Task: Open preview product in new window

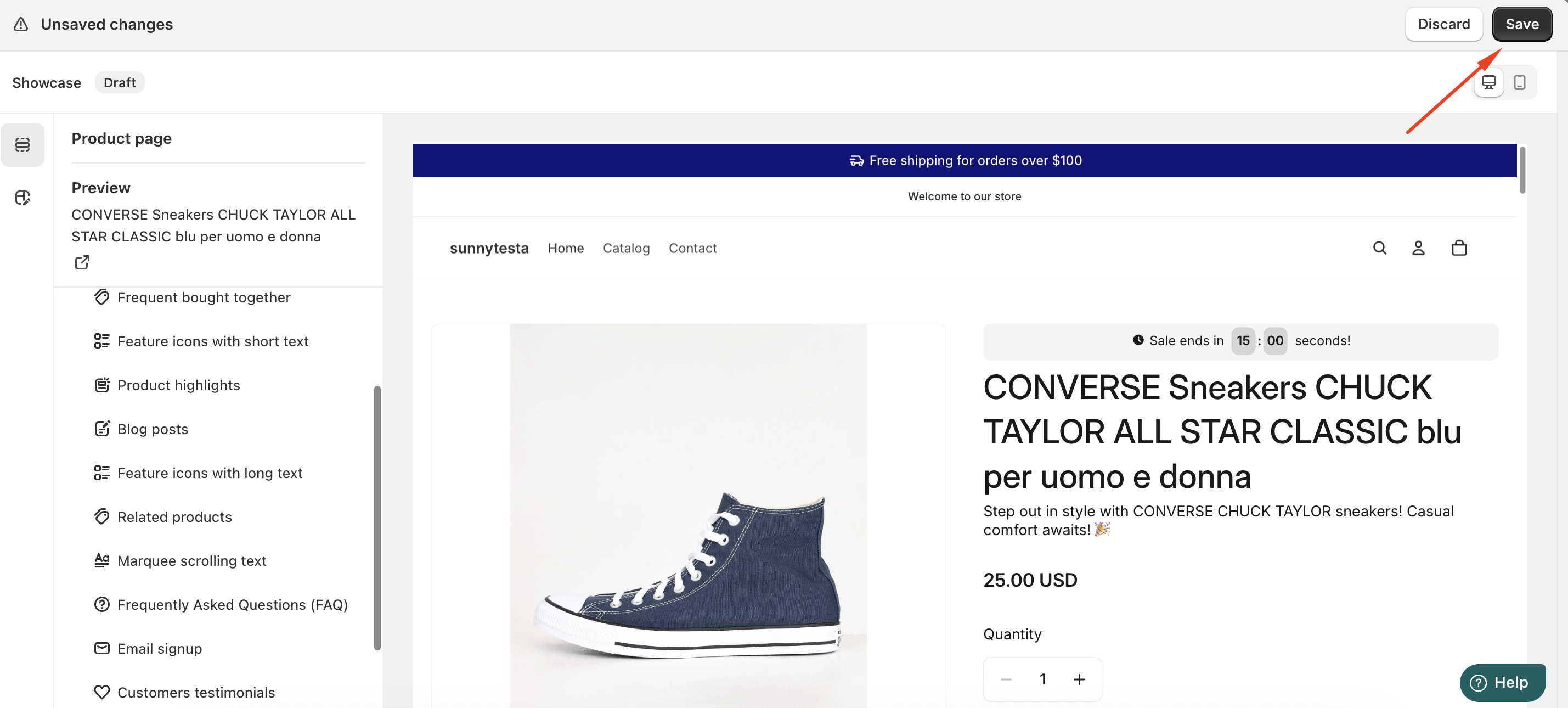Action: (82, 262)
